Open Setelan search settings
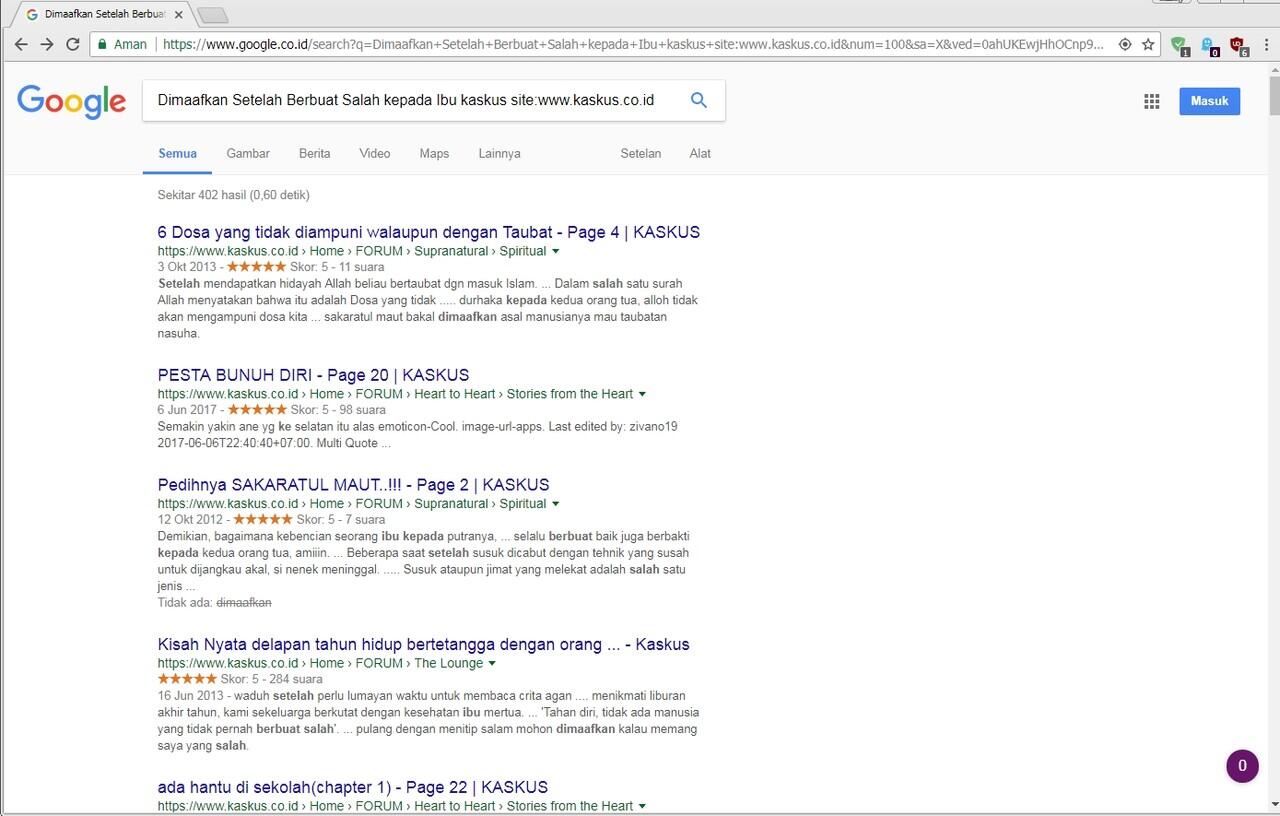The image size is (1280, 816). [641, 153]
